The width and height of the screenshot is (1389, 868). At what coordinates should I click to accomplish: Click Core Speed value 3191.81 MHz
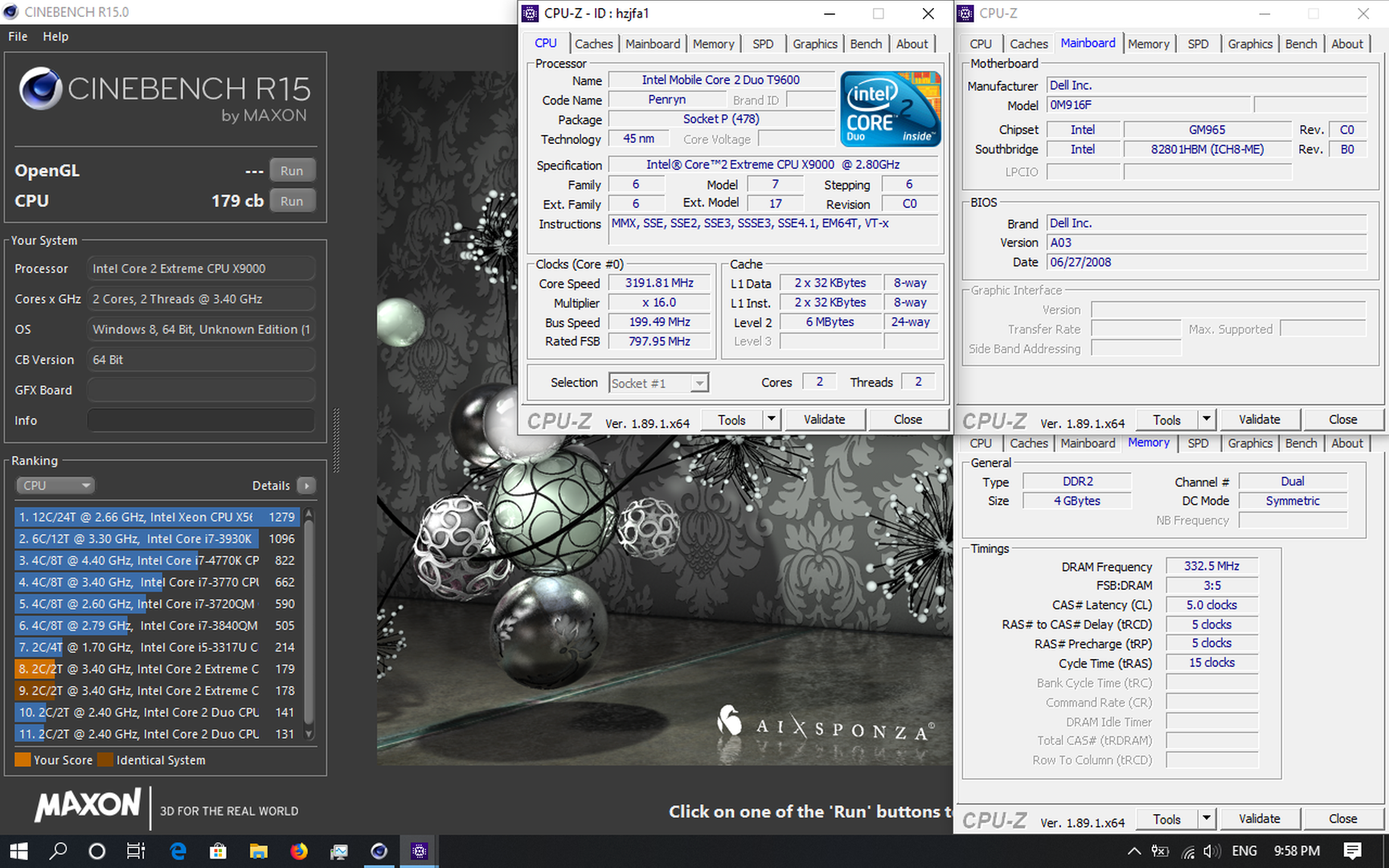(659, 283)
